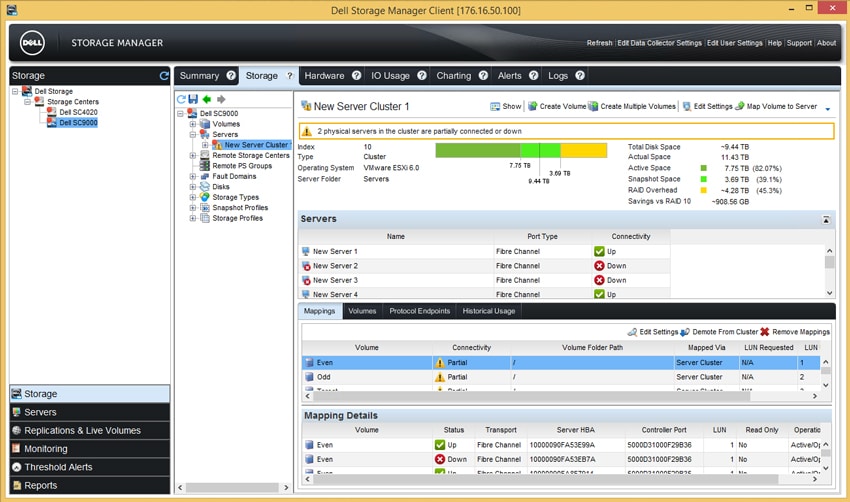Image resolution: width=850 pixels, height=502 pixels.
Task: Open the Servers navigation section
Action: [89, 412]
